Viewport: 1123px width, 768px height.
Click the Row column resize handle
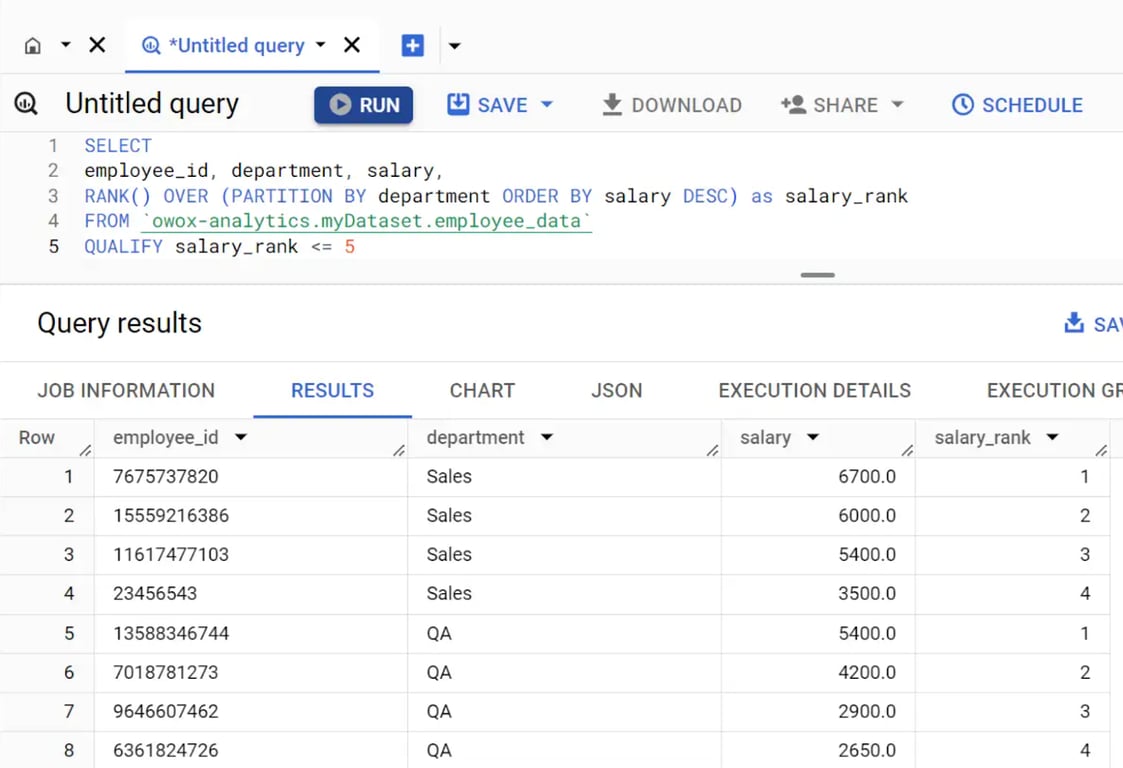tap(85, 450)
